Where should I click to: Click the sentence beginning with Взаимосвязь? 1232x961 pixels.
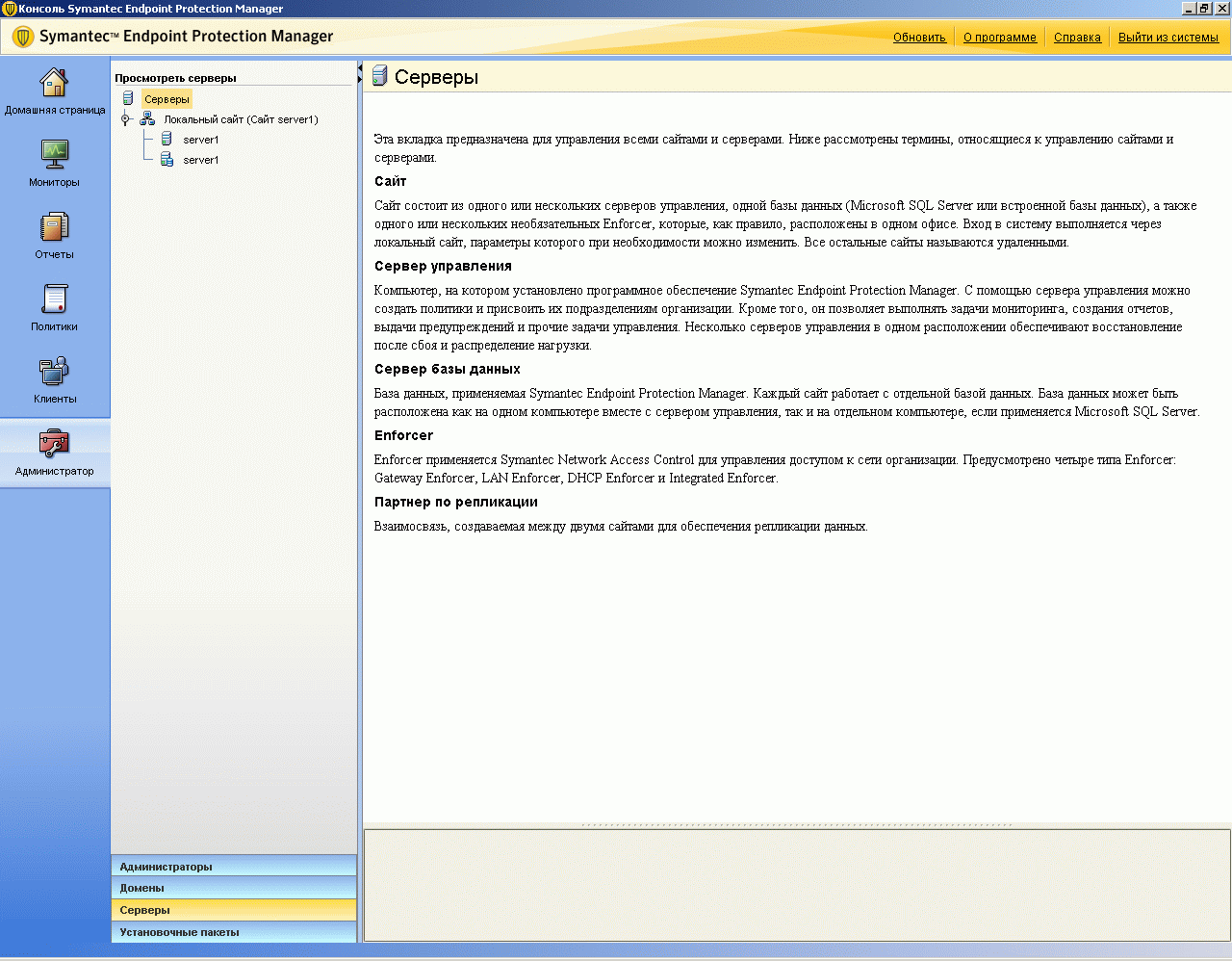[x=621, y=527]
